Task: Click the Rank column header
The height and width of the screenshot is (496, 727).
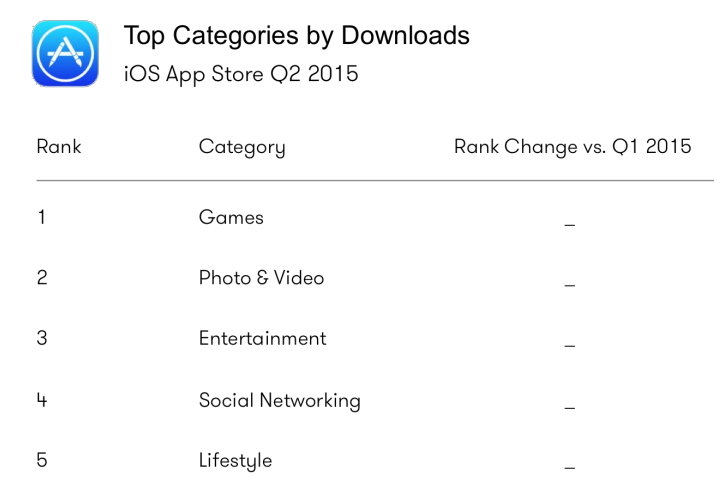Action: point(59,147)
